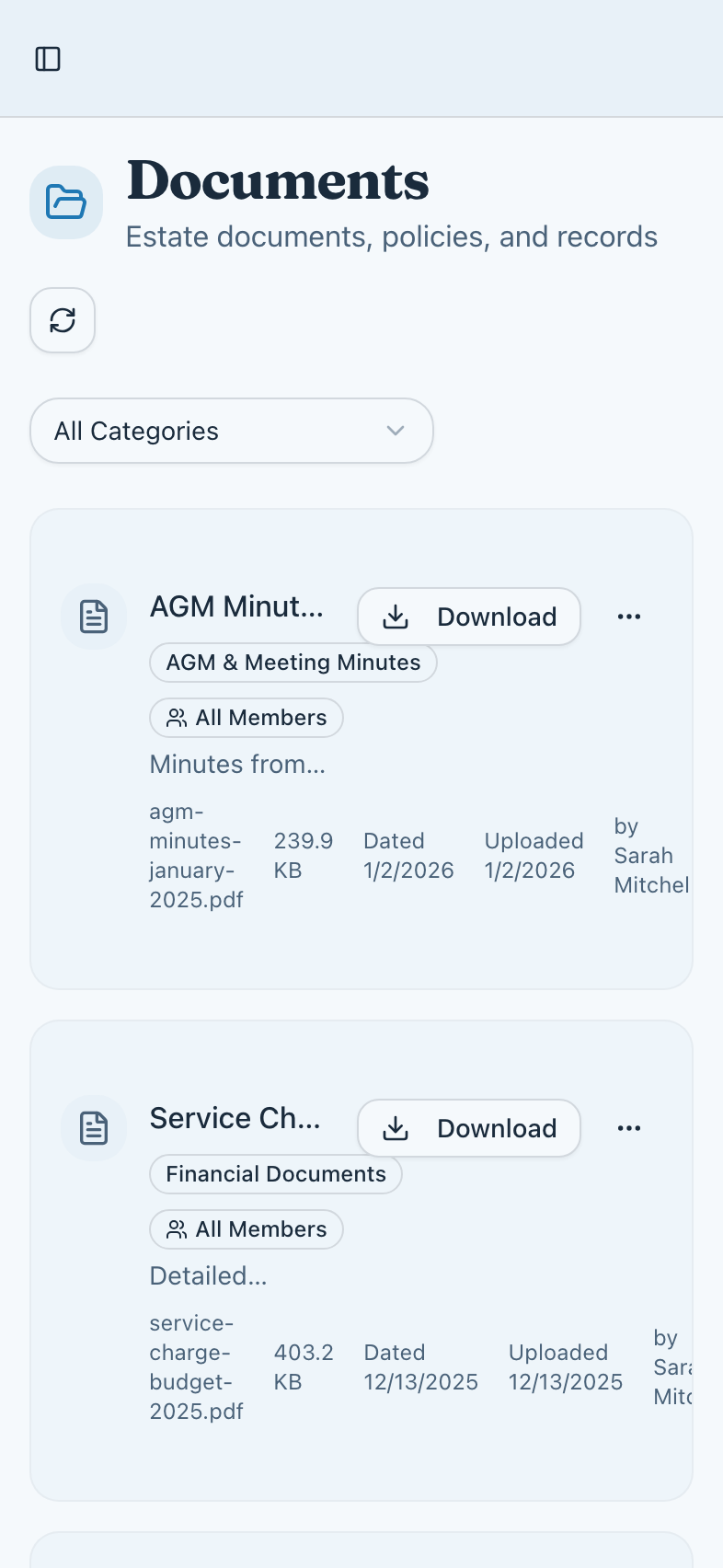This screenshot has width=723, height=1568.
Task: Click the agm-minutes-january-2025.pdf filename
Action: click(x=196, y=856)
